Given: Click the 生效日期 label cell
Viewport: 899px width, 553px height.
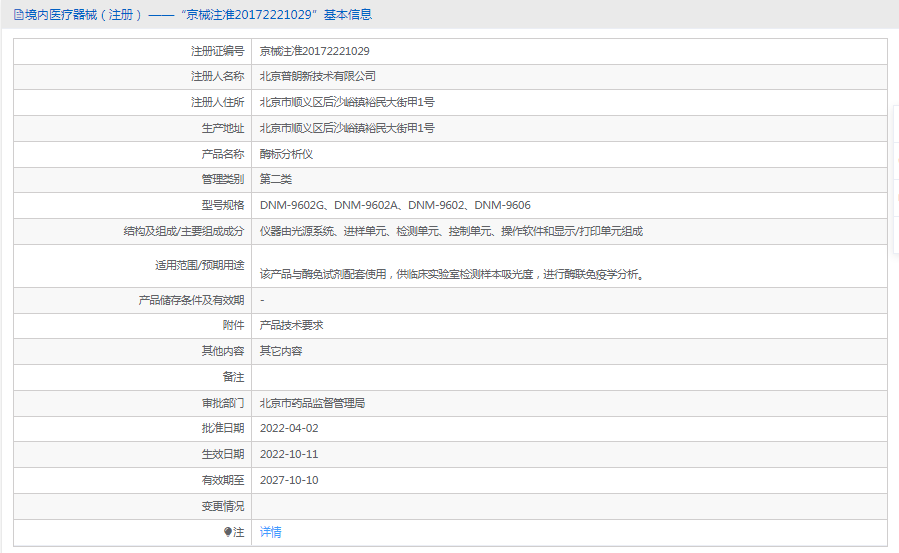Looking at the screenshot, I should 132,454.
